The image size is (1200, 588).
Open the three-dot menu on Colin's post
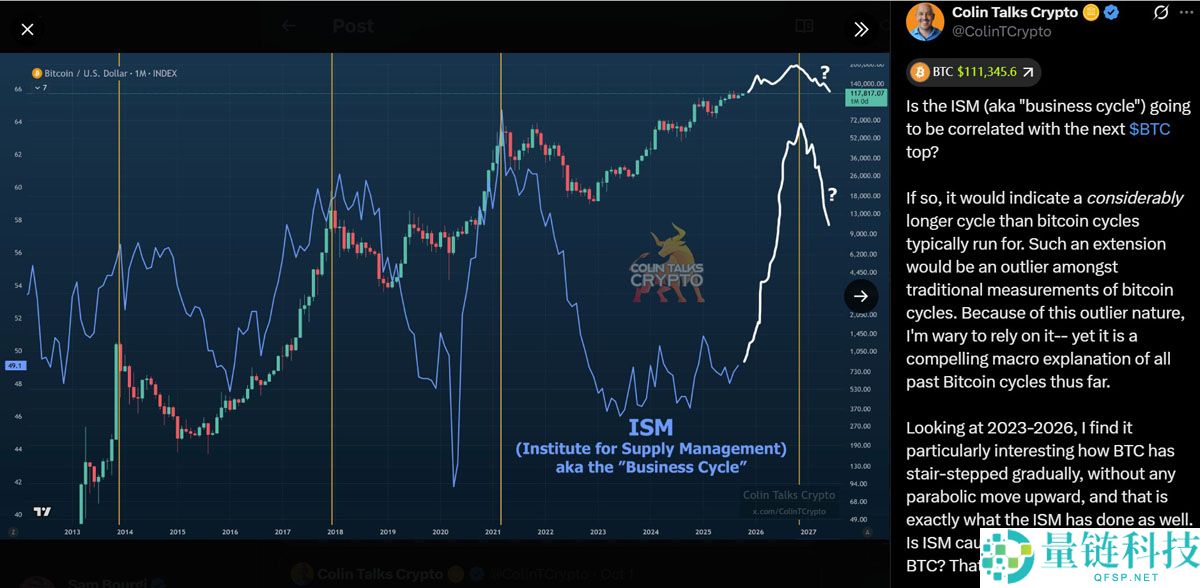click(x=1187, y=12)
